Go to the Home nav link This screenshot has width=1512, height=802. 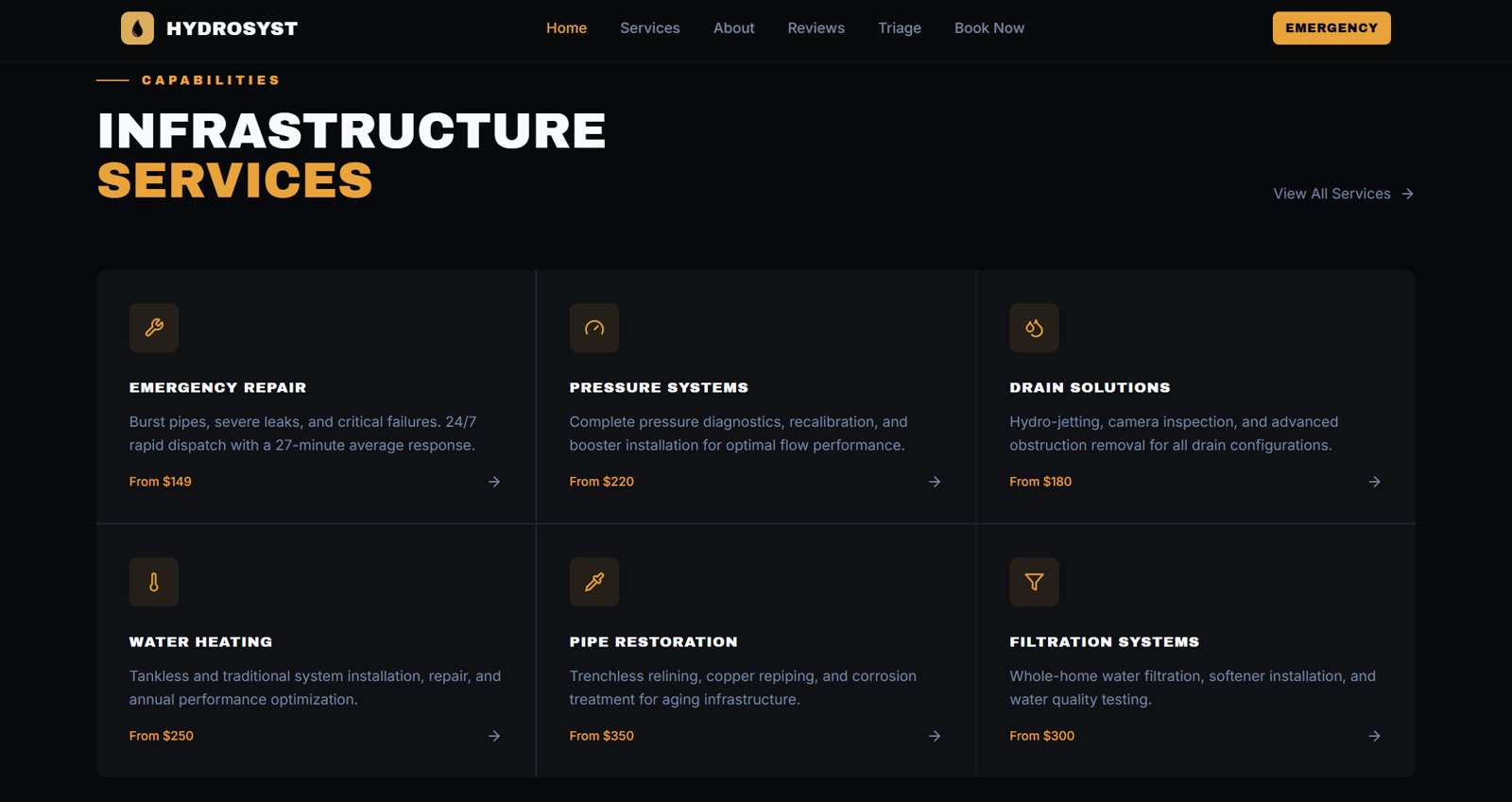click(566, 28)
